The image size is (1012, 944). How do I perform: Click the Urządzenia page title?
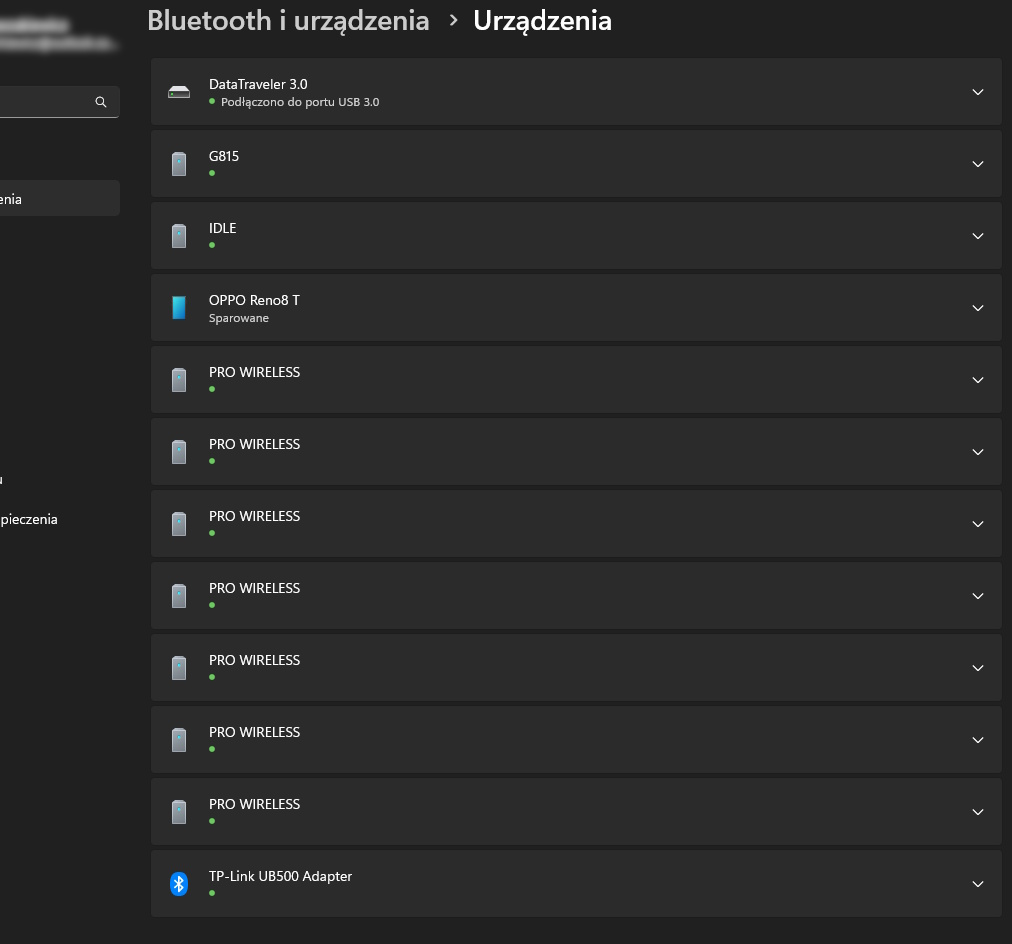(542, 21)
